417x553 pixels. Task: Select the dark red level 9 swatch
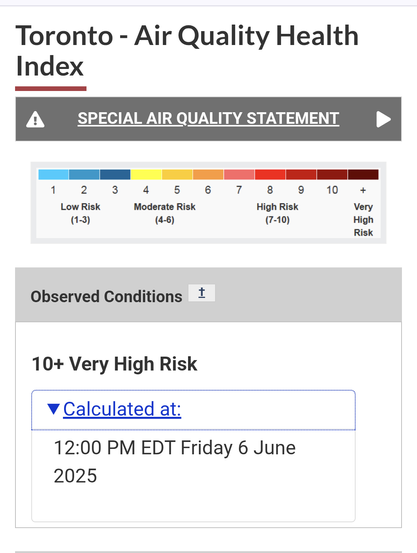(x=301, y=174)
